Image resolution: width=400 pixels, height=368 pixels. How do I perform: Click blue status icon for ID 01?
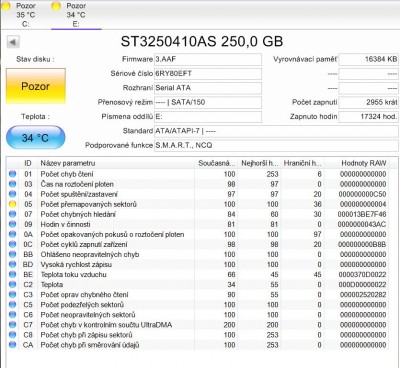[x=12, y=174]
